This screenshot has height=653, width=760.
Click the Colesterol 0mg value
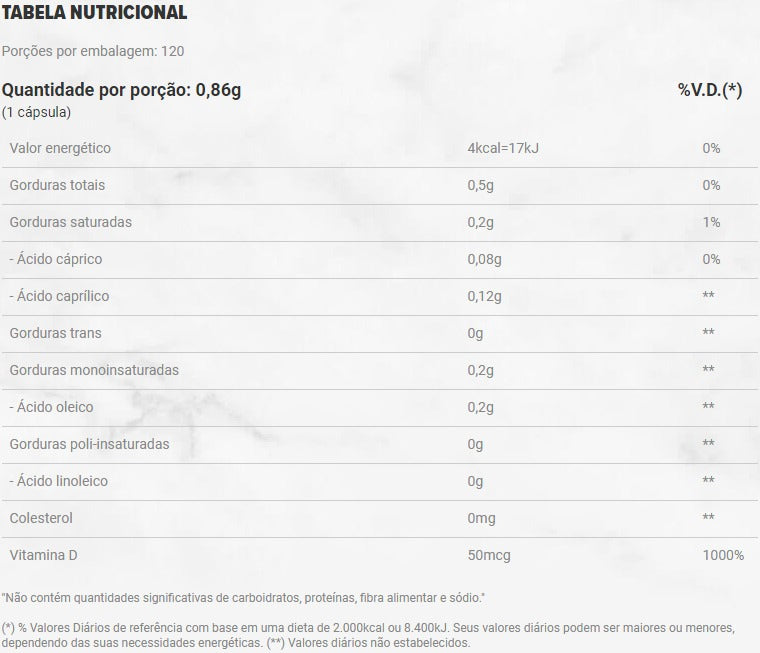click(481, 518)
